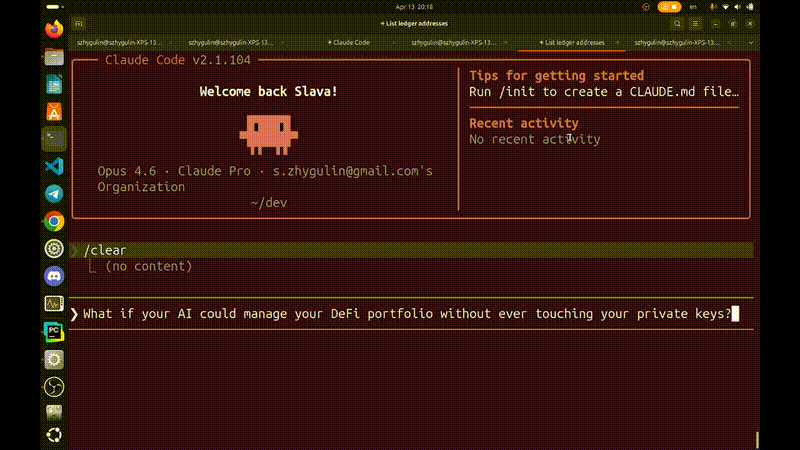Click the 'Recent activity' heading
Screen dimensions: 800x450
pyautogui.click(x=523, y=123)
